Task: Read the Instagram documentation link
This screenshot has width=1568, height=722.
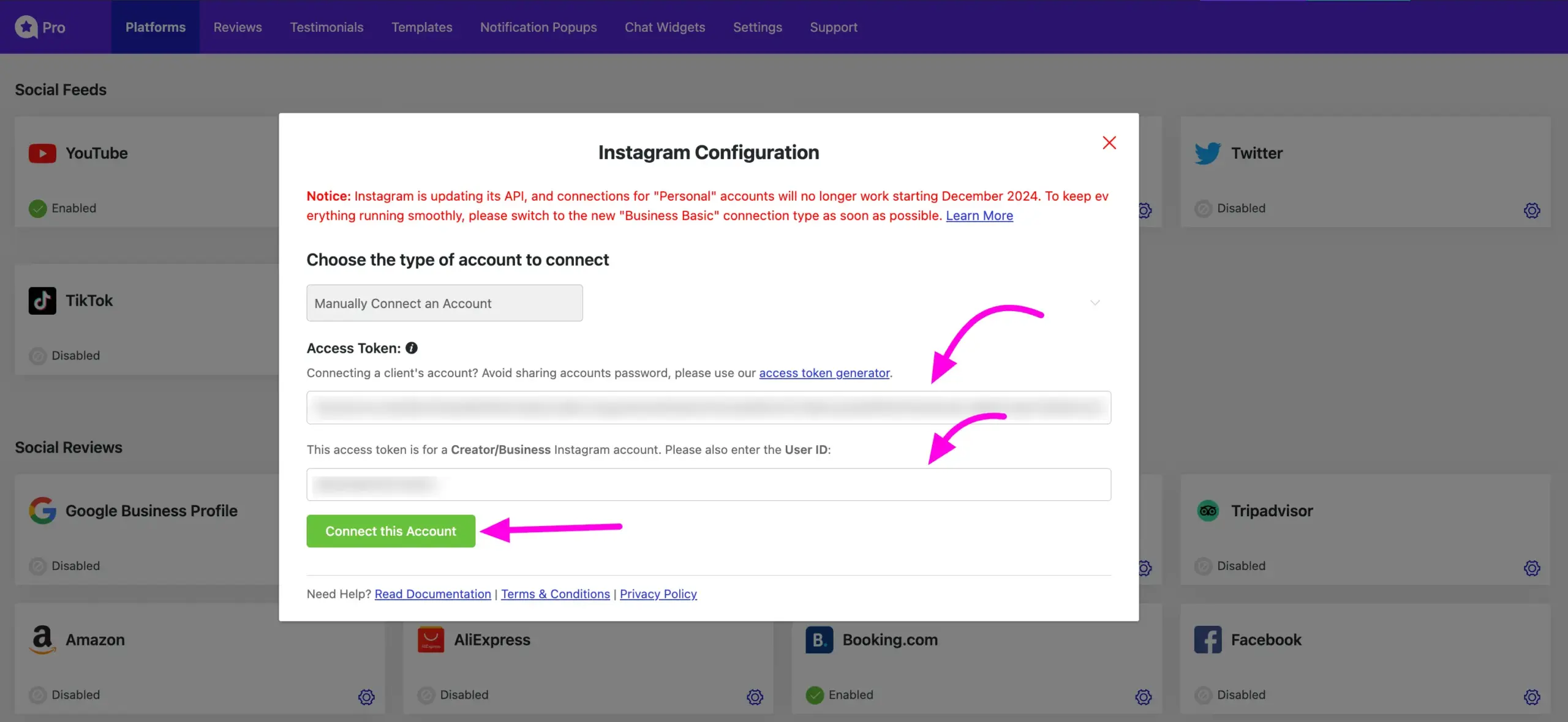Action: 432,594
